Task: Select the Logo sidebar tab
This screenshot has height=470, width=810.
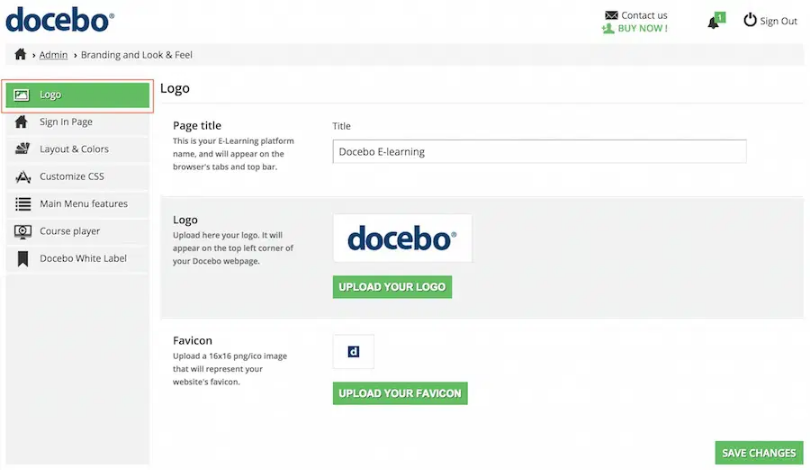Action: coord(77,95)
